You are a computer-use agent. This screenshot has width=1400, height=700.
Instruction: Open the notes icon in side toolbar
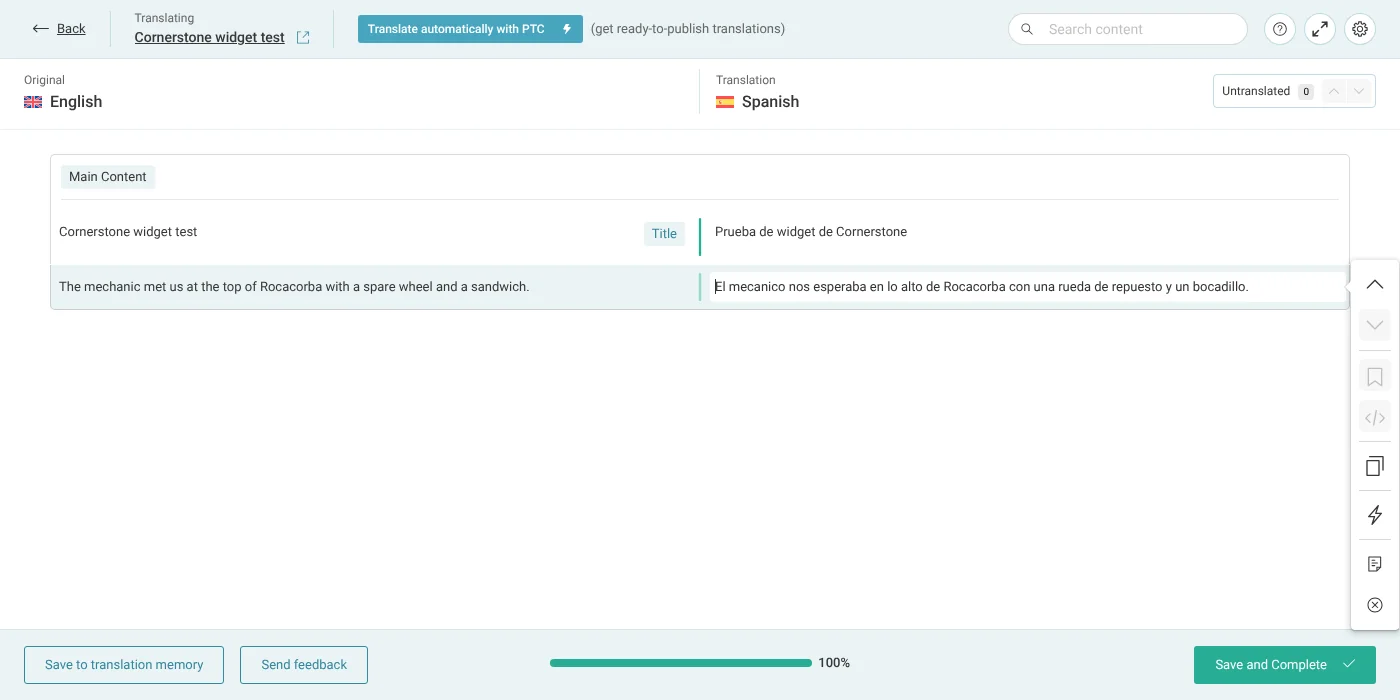point(1375,565)
